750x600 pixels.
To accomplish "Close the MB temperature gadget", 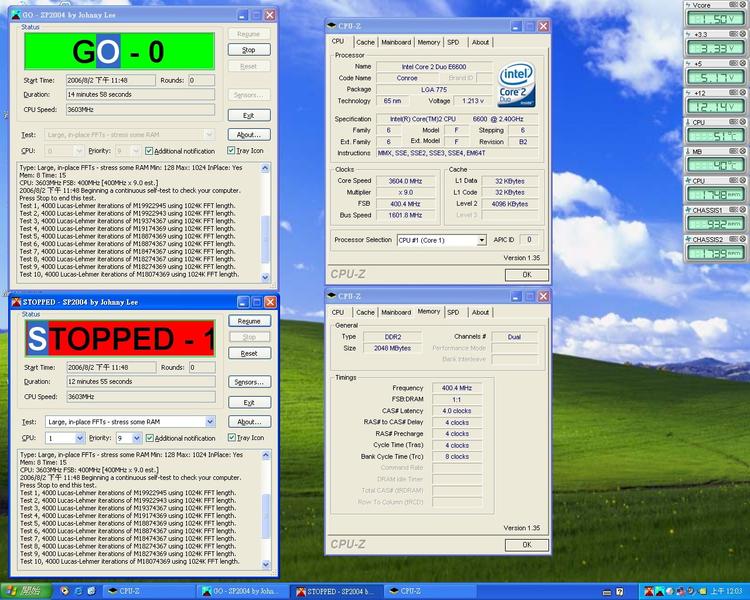I will click(743, 151).
